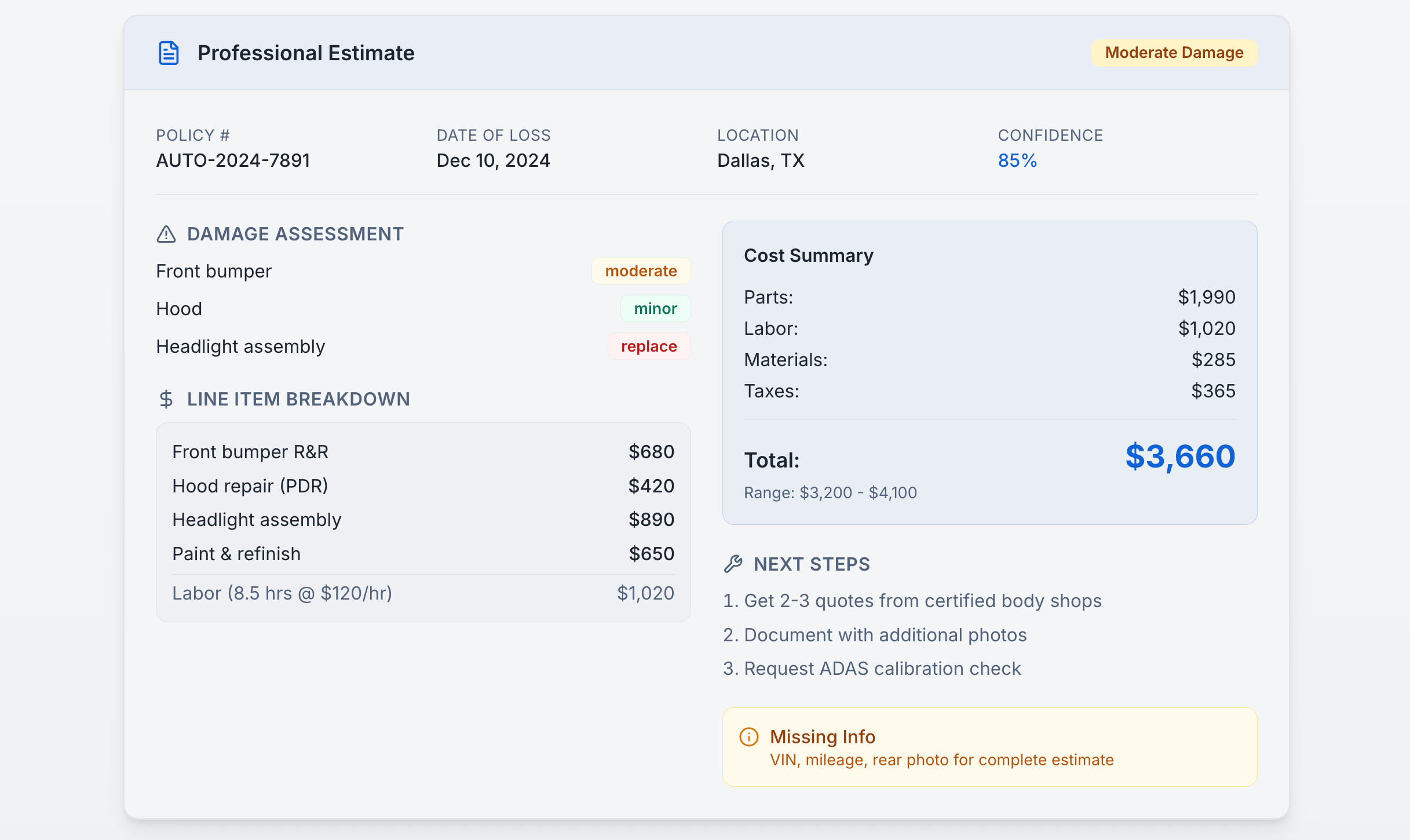
Task: Click the Dec 10, 2024 date of loss
Action: click(x=493, y=160)
